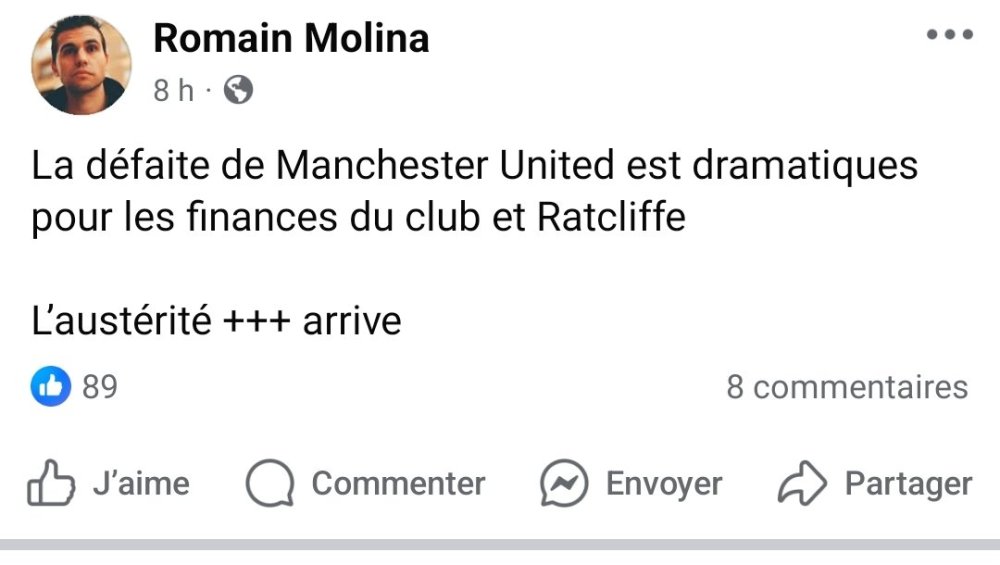View the 89 reactions count
The width and height of the screenshot is (1000, 565).
[100, 387]
